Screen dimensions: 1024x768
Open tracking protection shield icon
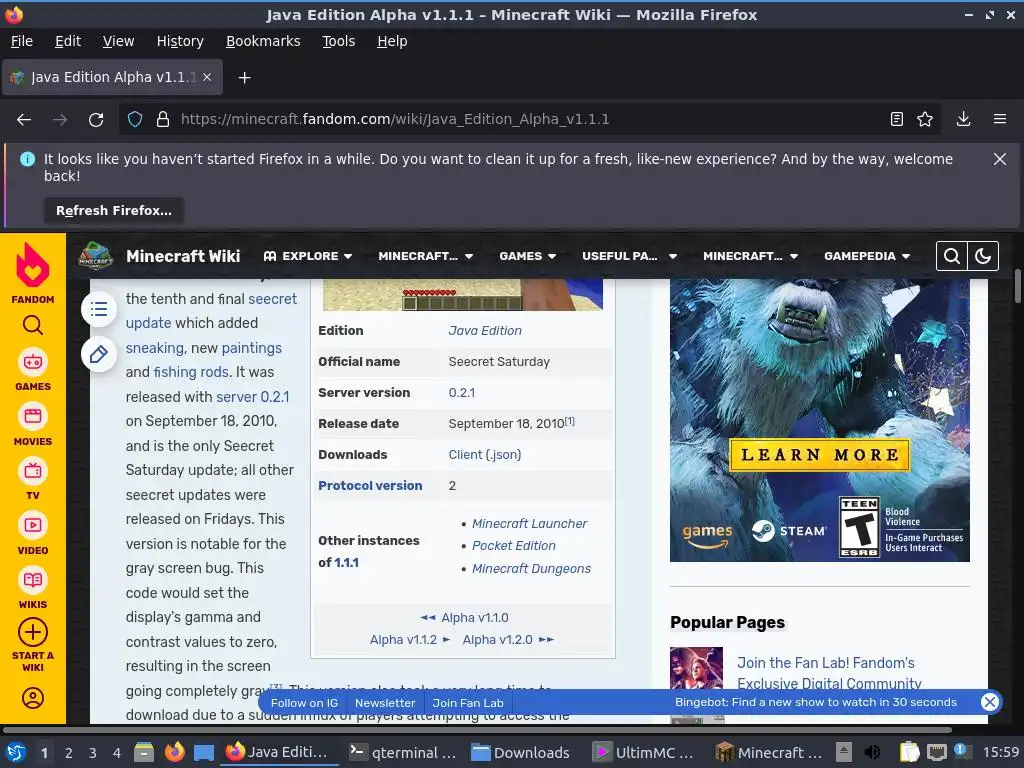coord(135,120)
